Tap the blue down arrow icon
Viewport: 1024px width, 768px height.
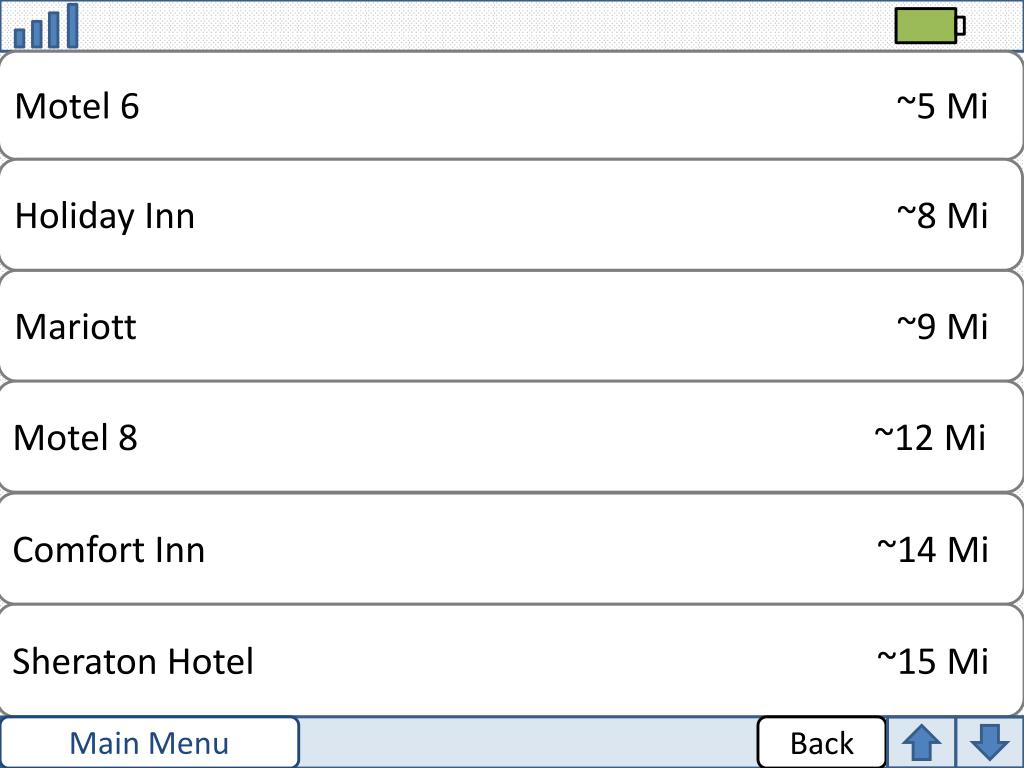(990, 743)
